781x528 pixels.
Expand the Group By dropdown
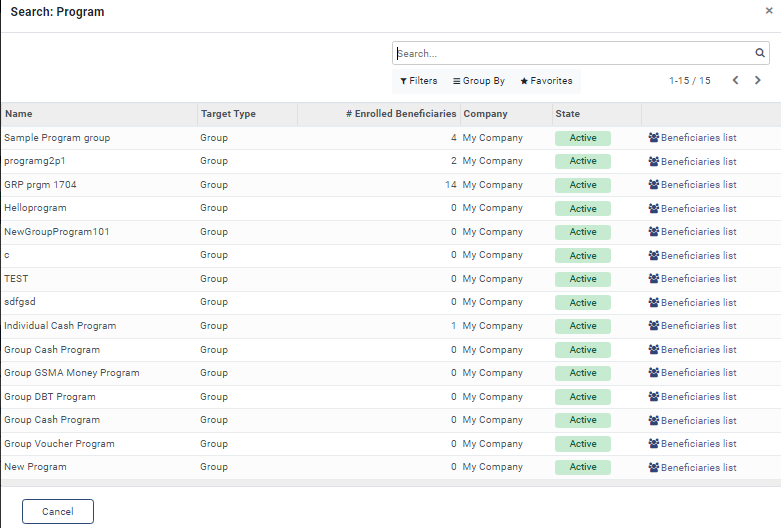pyautogui.click(x=479, y=81)
